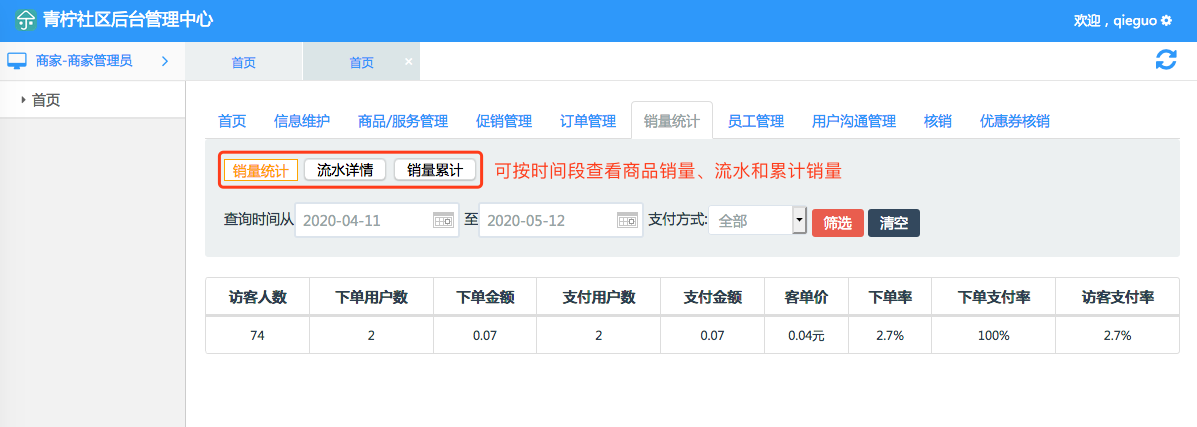Click the red 筛选 filter button
Image resolution: width=1197 pixels, height=427 pixels.
pos(837,223)
